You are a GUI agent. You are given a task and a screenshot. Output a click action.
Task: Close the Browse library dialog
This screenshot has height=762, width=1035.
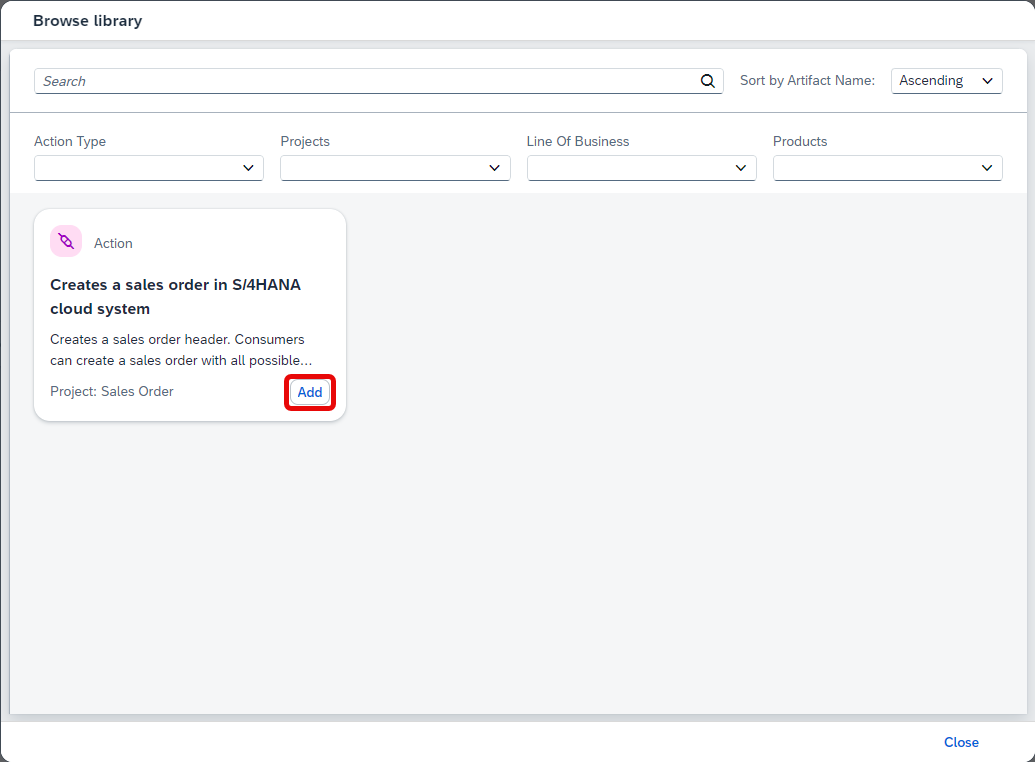(x=961, y=742)
